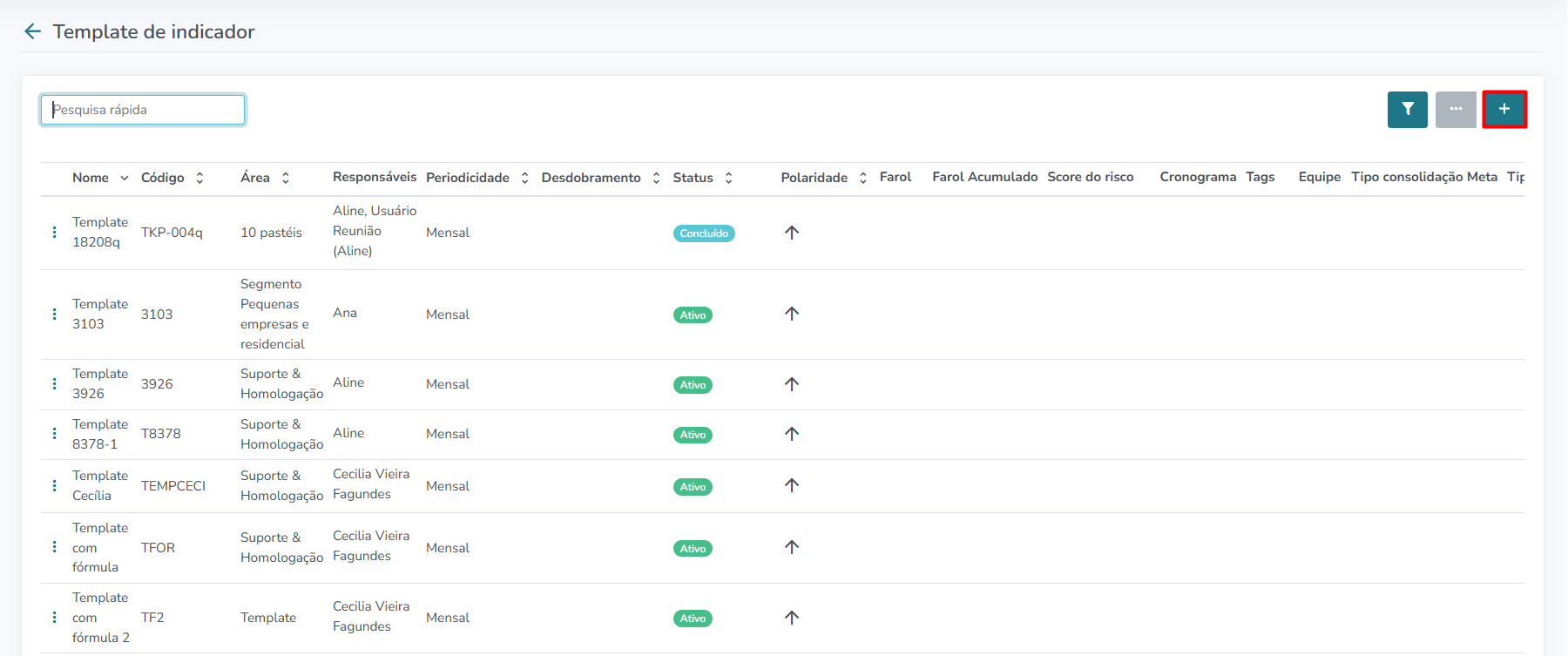This screenshot has width=1568, height=656.
Task: Click polarity up arrow in TKP-004q row
Action: pos(792,233)
